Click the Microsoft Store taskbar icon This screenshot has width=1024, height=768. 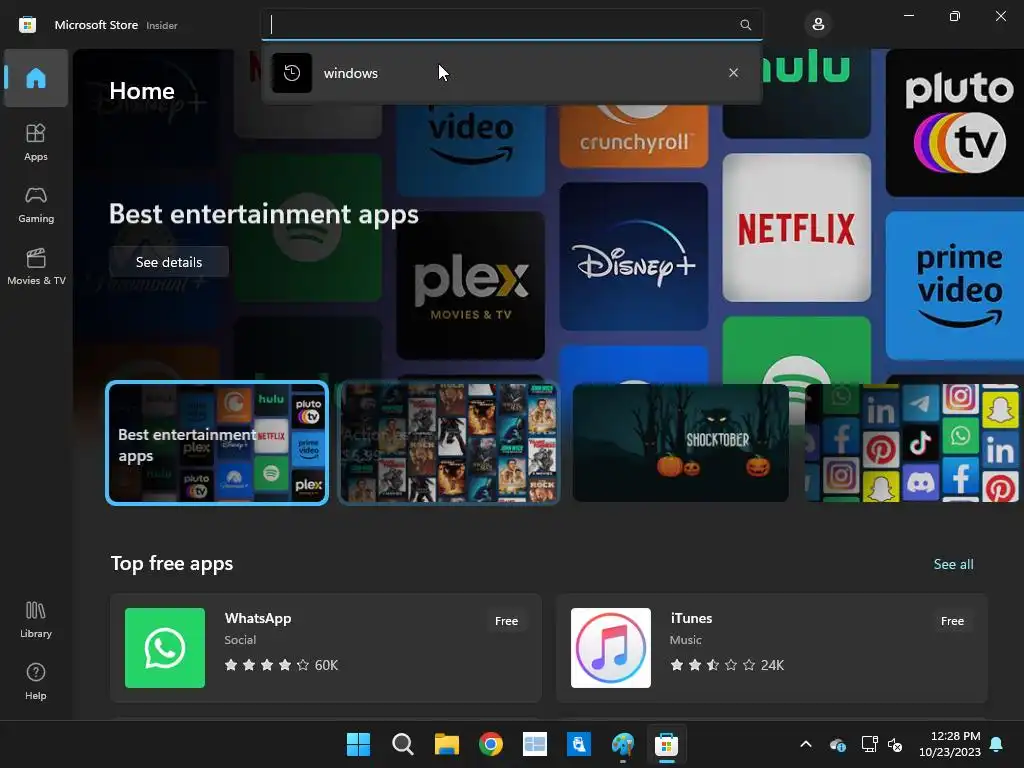[666, 744]
